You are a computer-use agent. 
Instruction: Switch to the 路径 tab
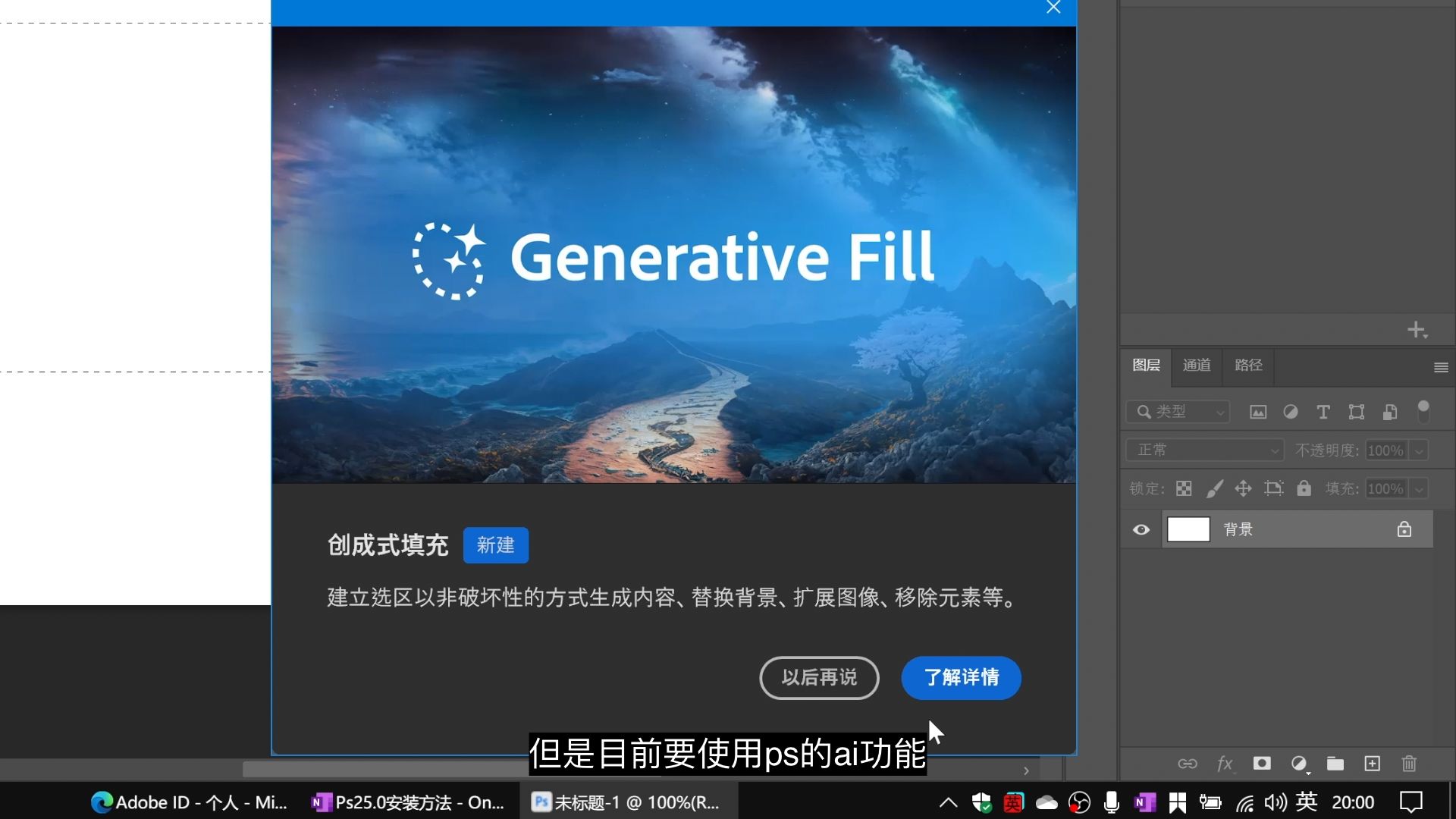(1248, 366)
